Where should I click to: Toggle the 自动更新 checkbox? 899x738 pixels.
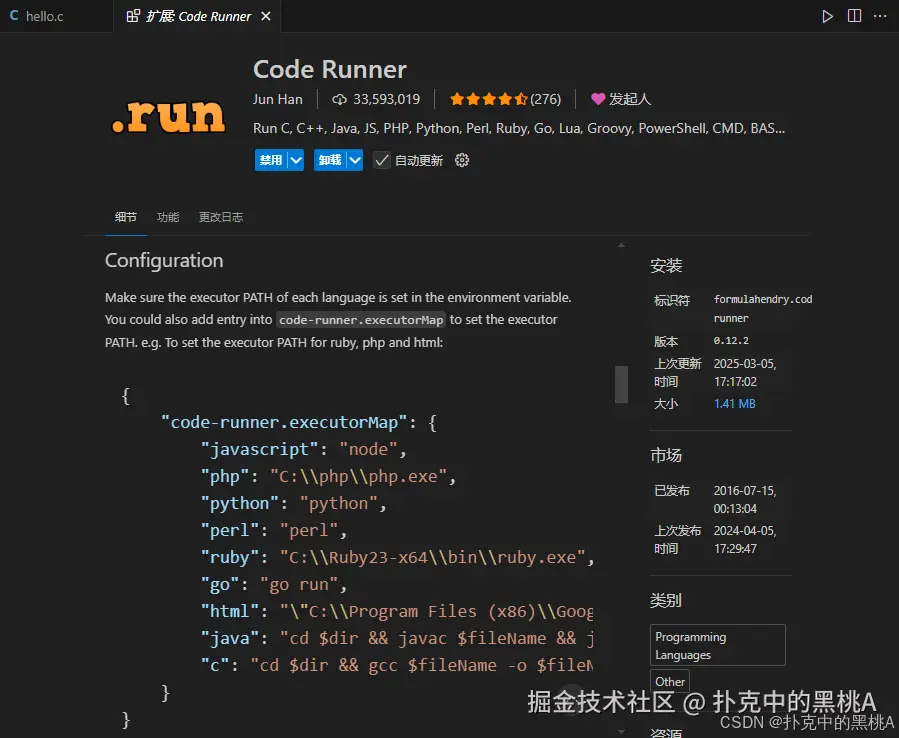point(382,160)
